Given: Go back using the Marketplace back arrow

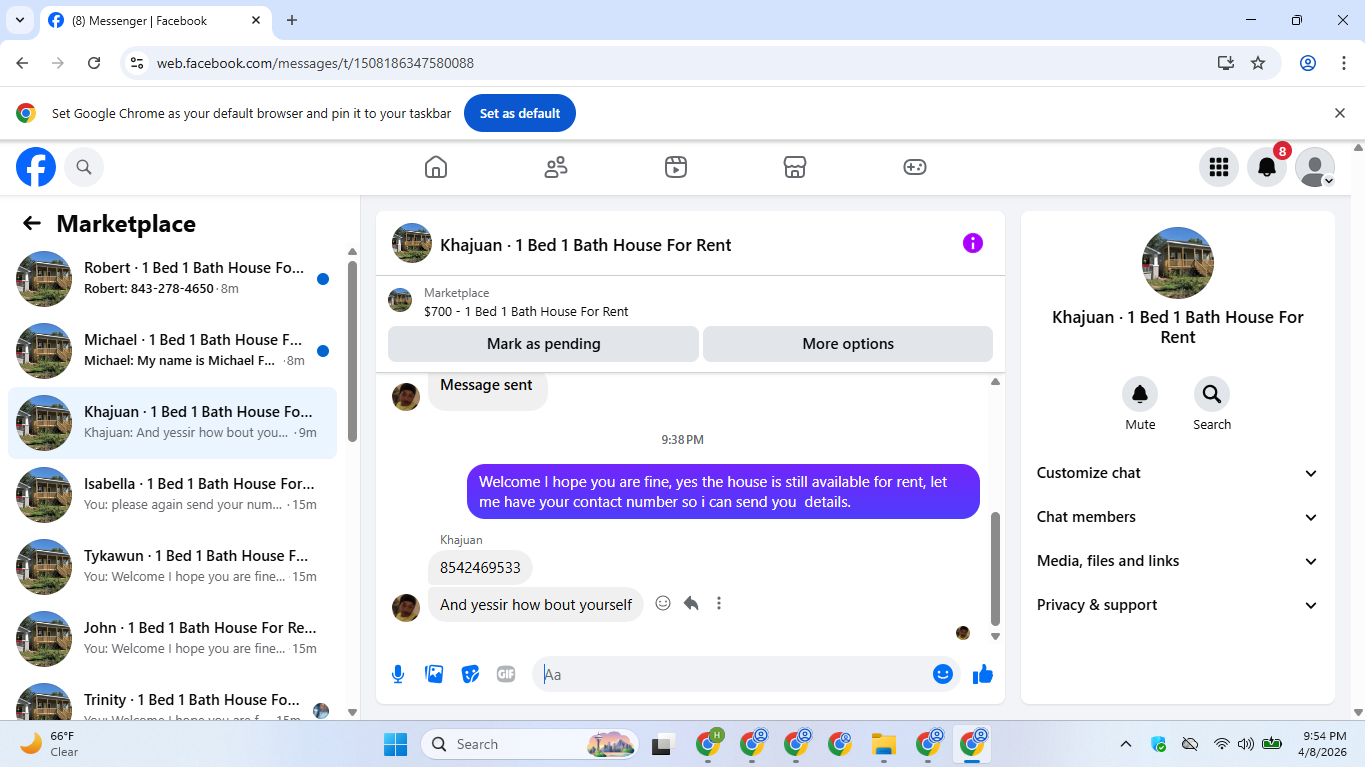Looking at the screenshot, I should click(x=32, y=224).
